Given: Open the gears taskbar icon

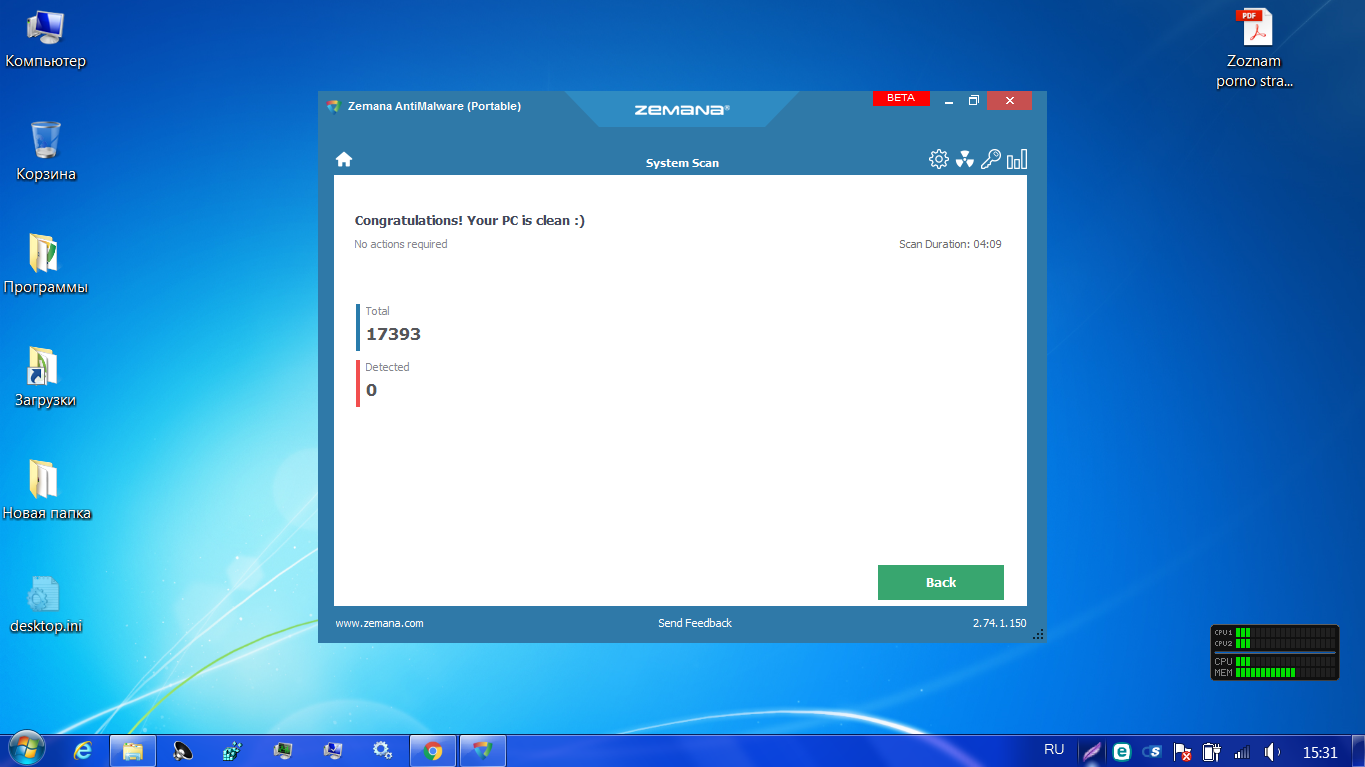Looking at the screenshot, I should click(x=383, y=750).
